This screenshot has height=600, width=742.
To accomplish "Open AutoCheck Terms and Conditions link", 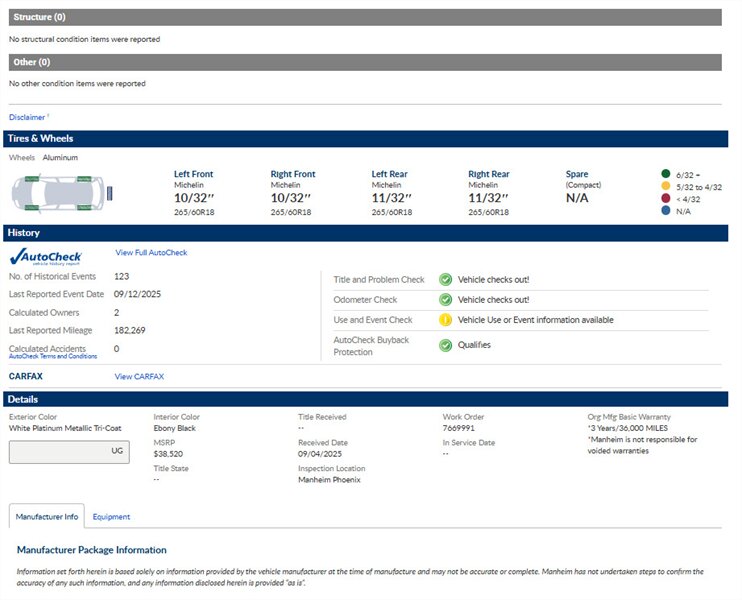I will (53, 357).
